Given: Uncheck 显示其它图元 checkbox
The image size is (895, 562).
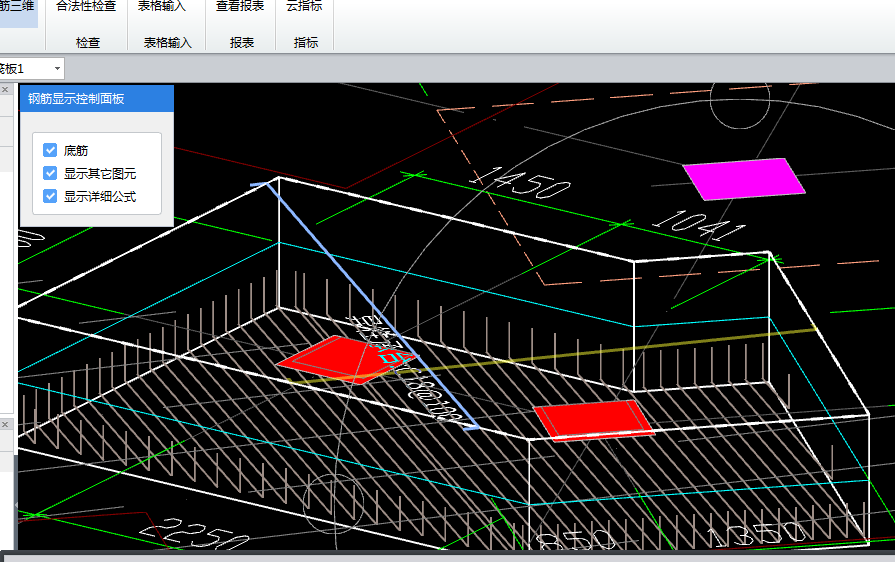Looking at the screenshot, I should 50,173.
